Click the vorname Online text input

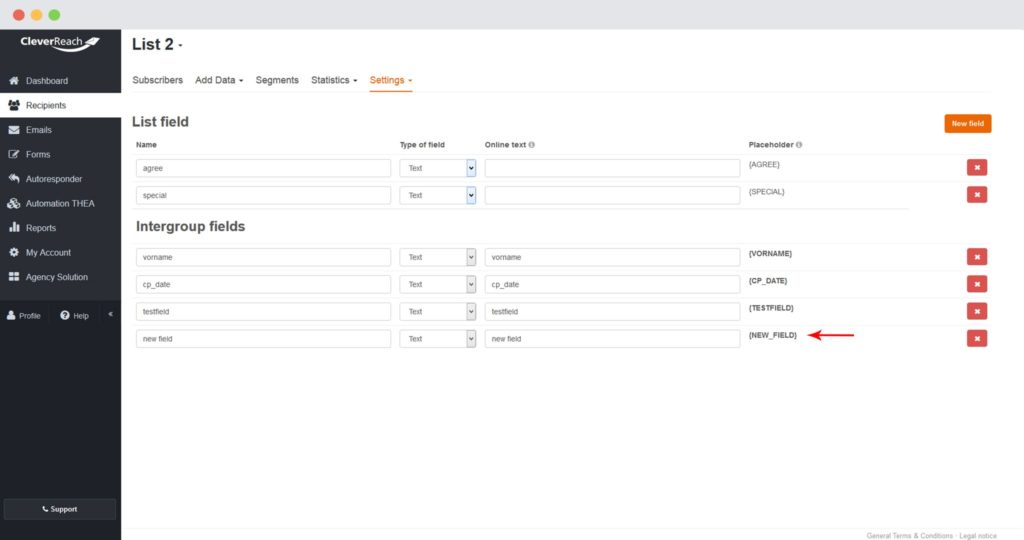pos(612,257)
